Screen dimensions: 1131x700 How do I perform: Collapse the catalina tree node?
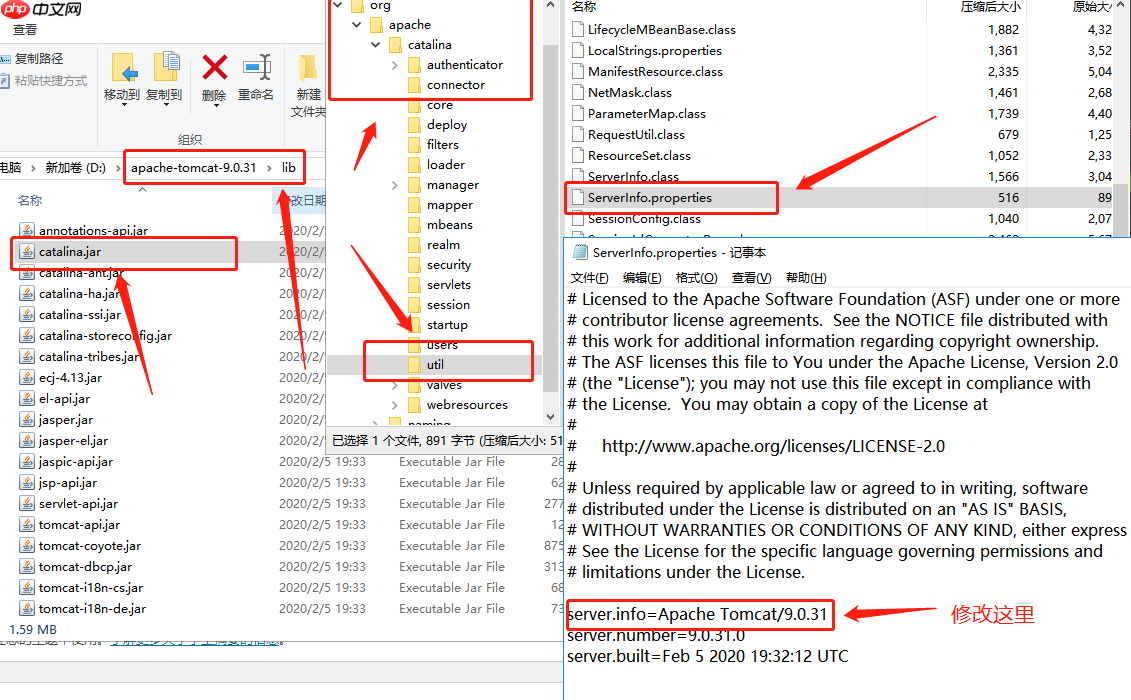pyautogui.click(x=375, y=45)
